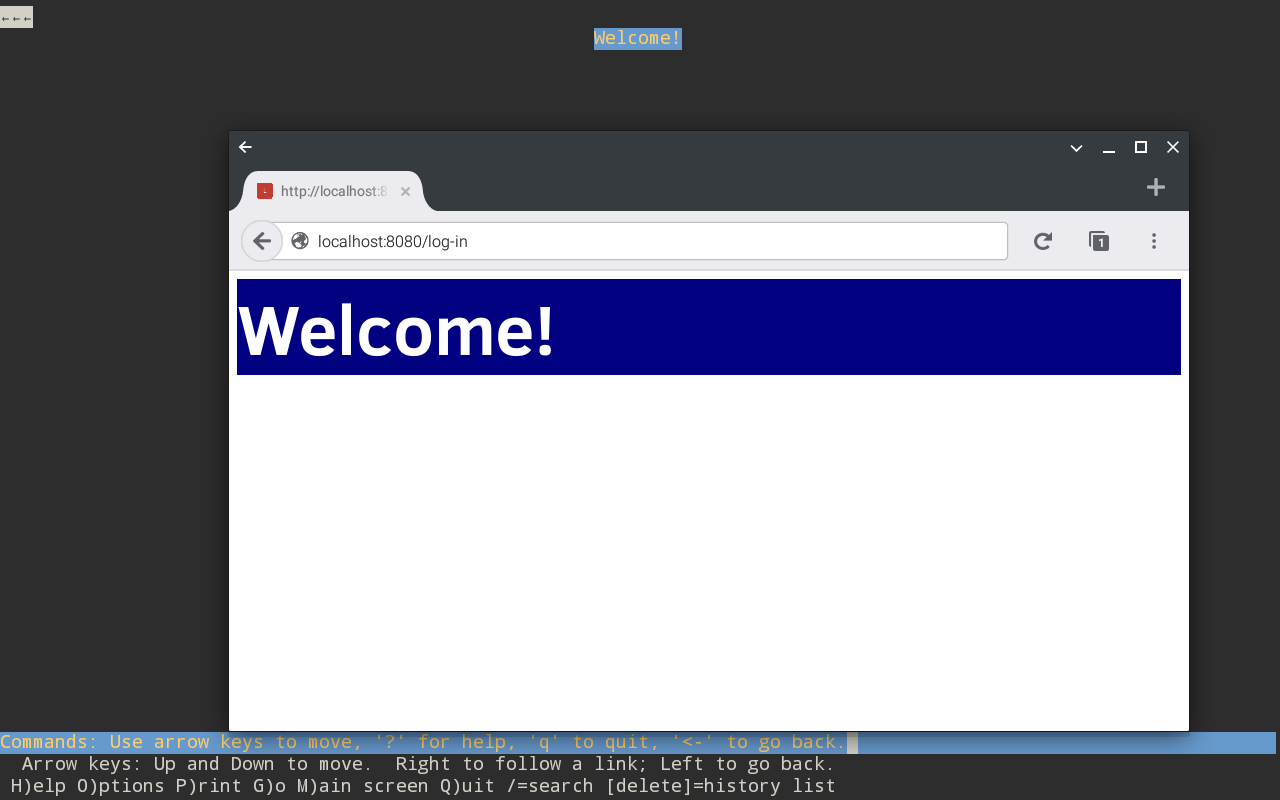Image resolution: width=1280 pixels, height=800 pixels.
Task: Open site information via the globe icon
Action: click(299, 241)
